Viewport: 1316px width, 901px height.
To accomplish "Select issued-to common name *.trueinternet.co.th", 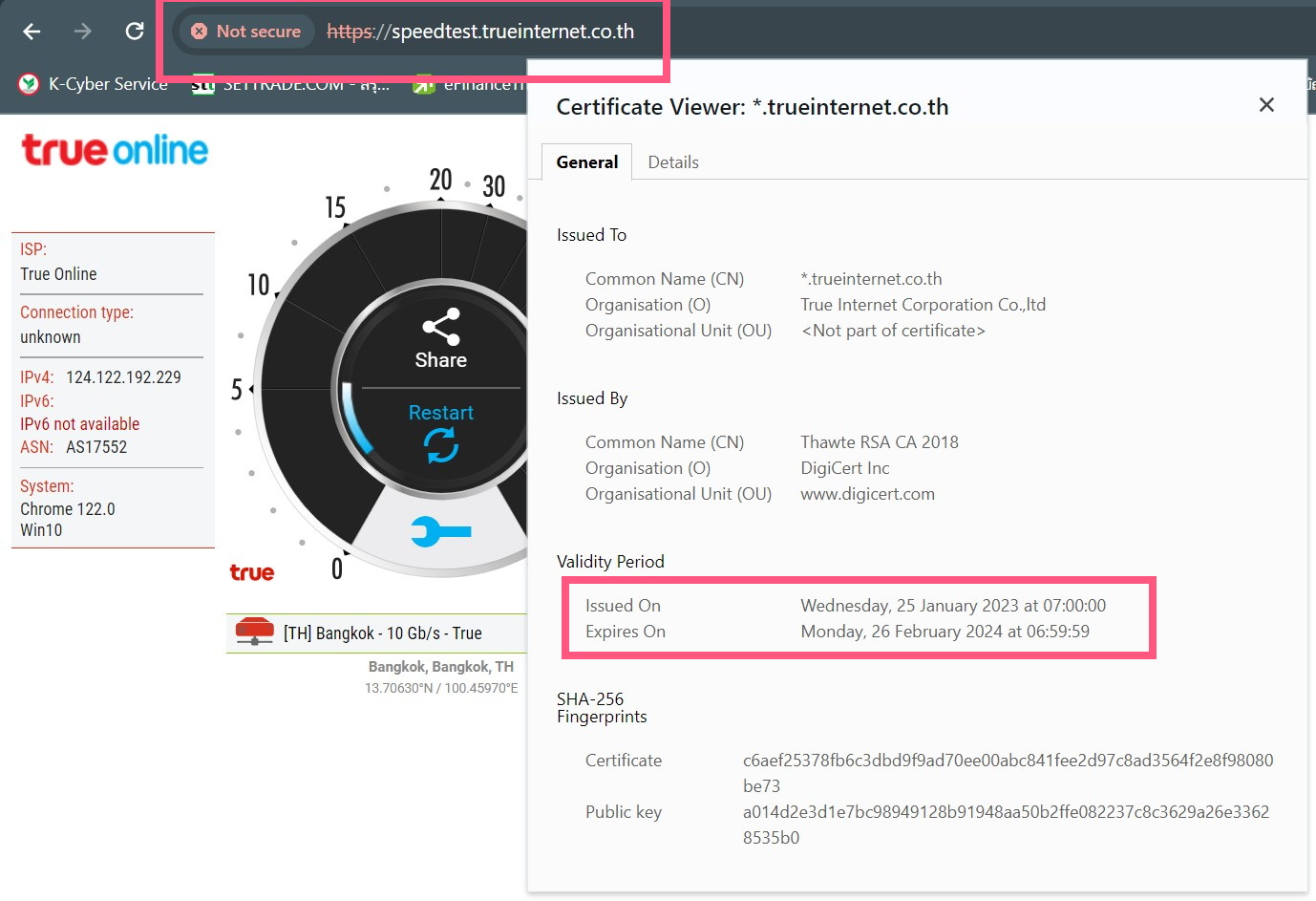I will 871,279.
